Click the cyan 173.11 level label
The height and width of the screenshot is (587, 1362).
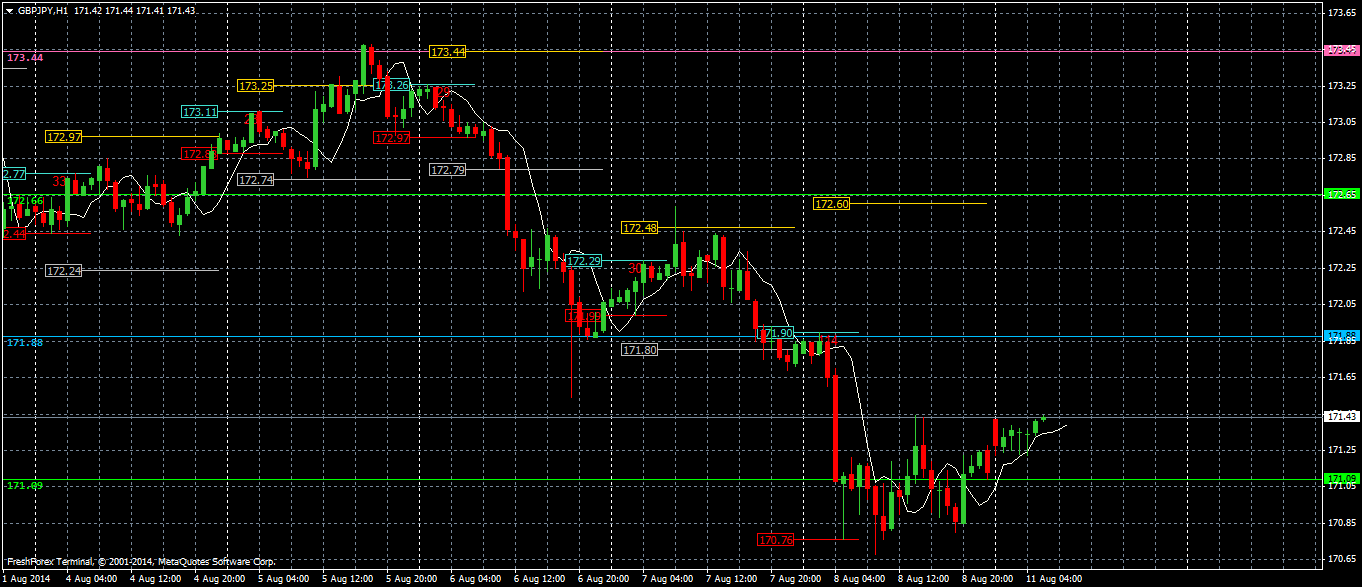[x=200, y=112]
